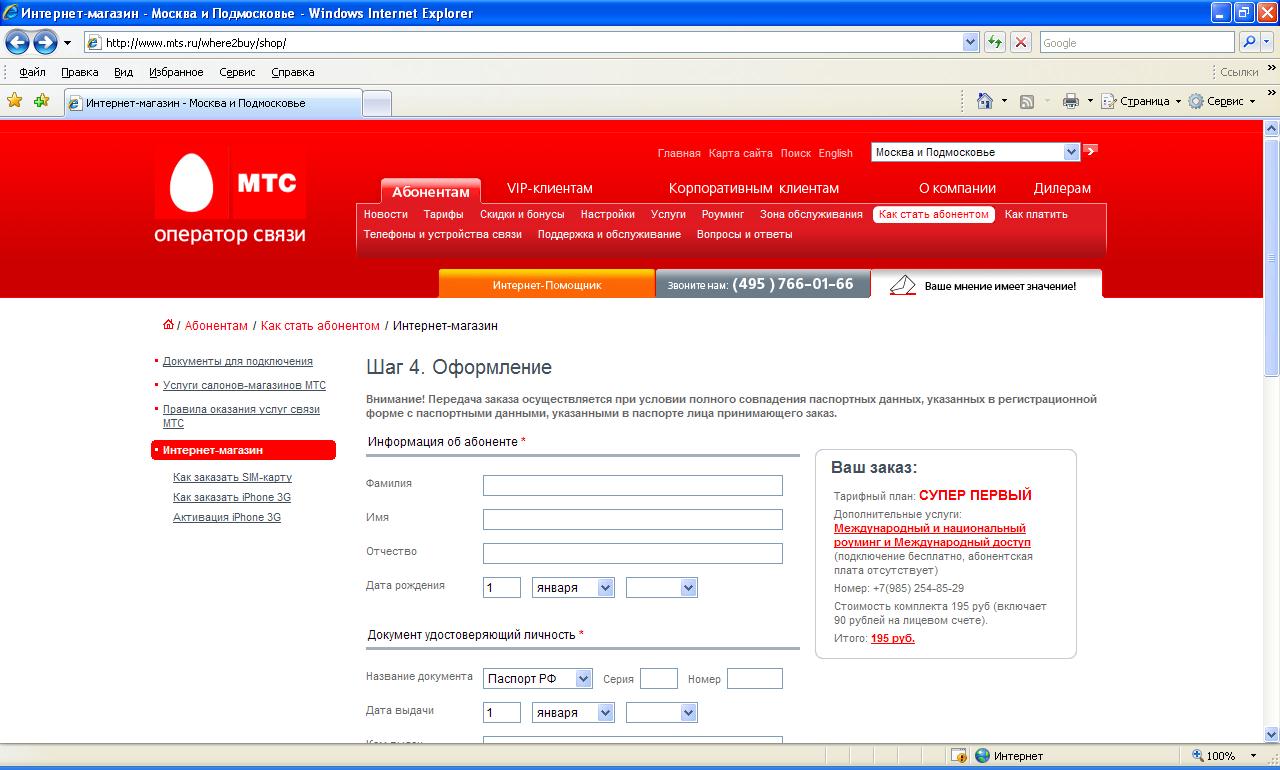Open the Файл menu

coord(32,72)
